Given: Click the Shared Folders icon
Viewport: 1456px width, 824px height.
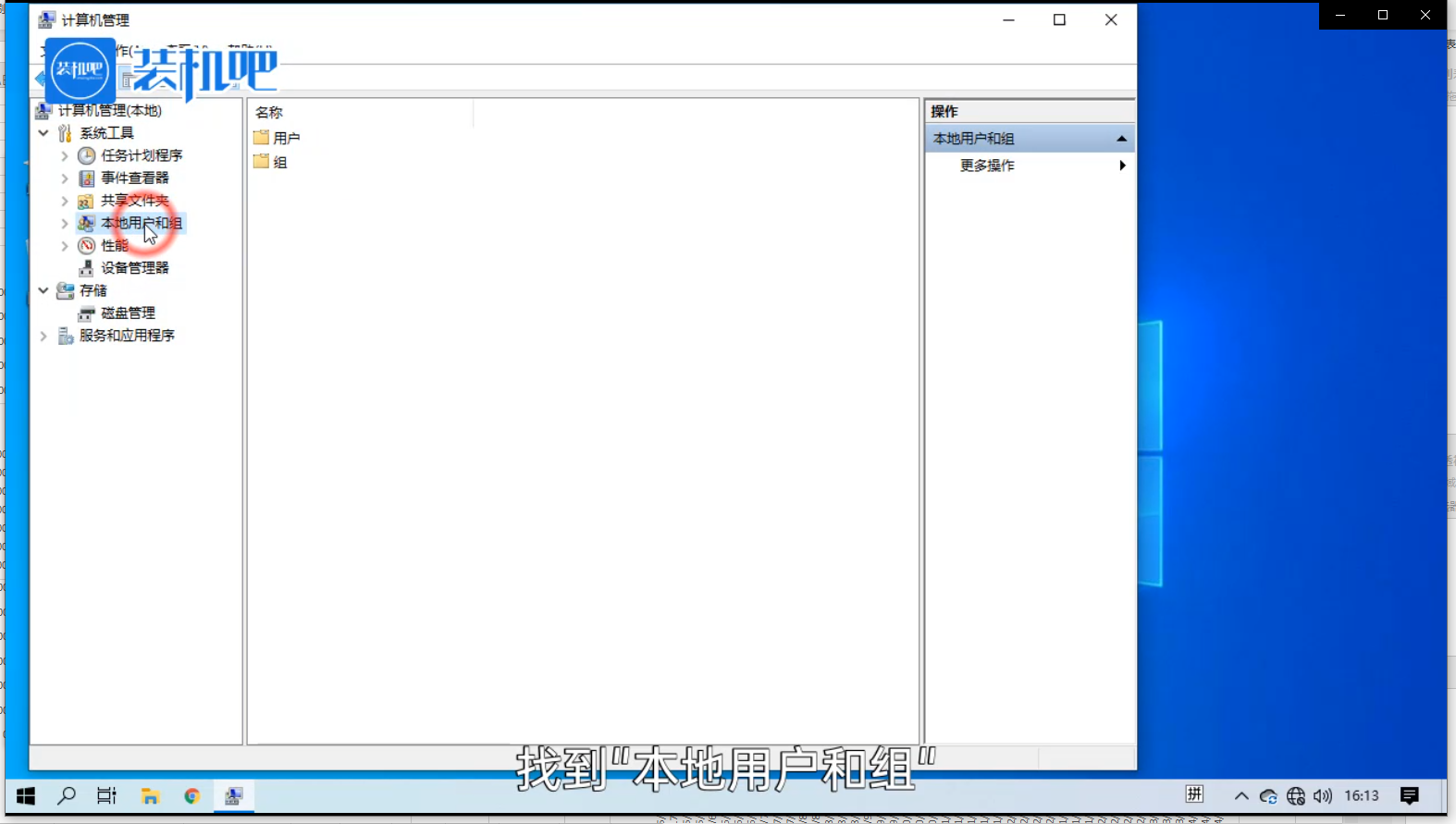Looking at the screenshot, I should (x=86, y=201).
